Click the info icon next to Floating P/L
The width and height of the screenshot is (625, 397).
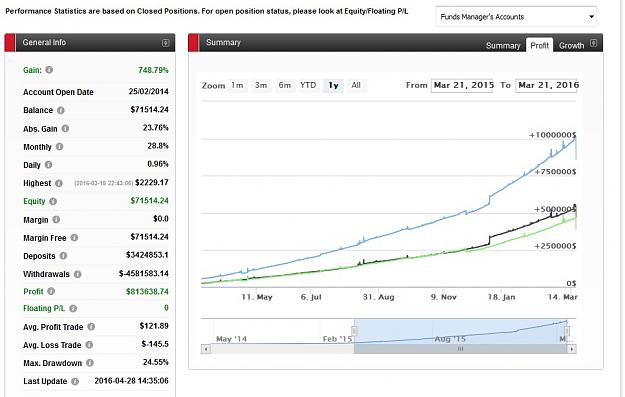(x=73, y=309)
